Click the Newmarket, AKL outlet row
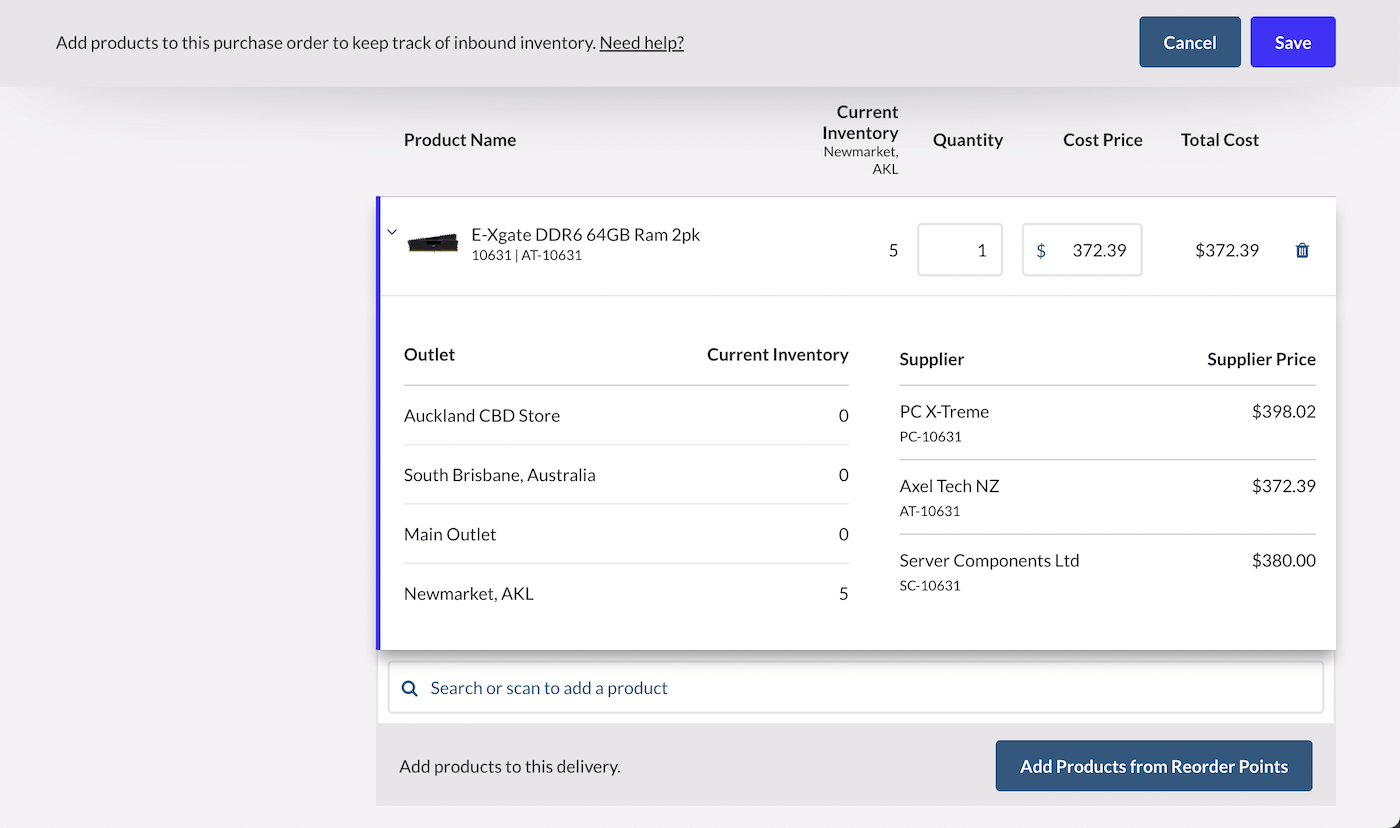The height and width of the screenshot is (828, 1400). pos(625,593)
